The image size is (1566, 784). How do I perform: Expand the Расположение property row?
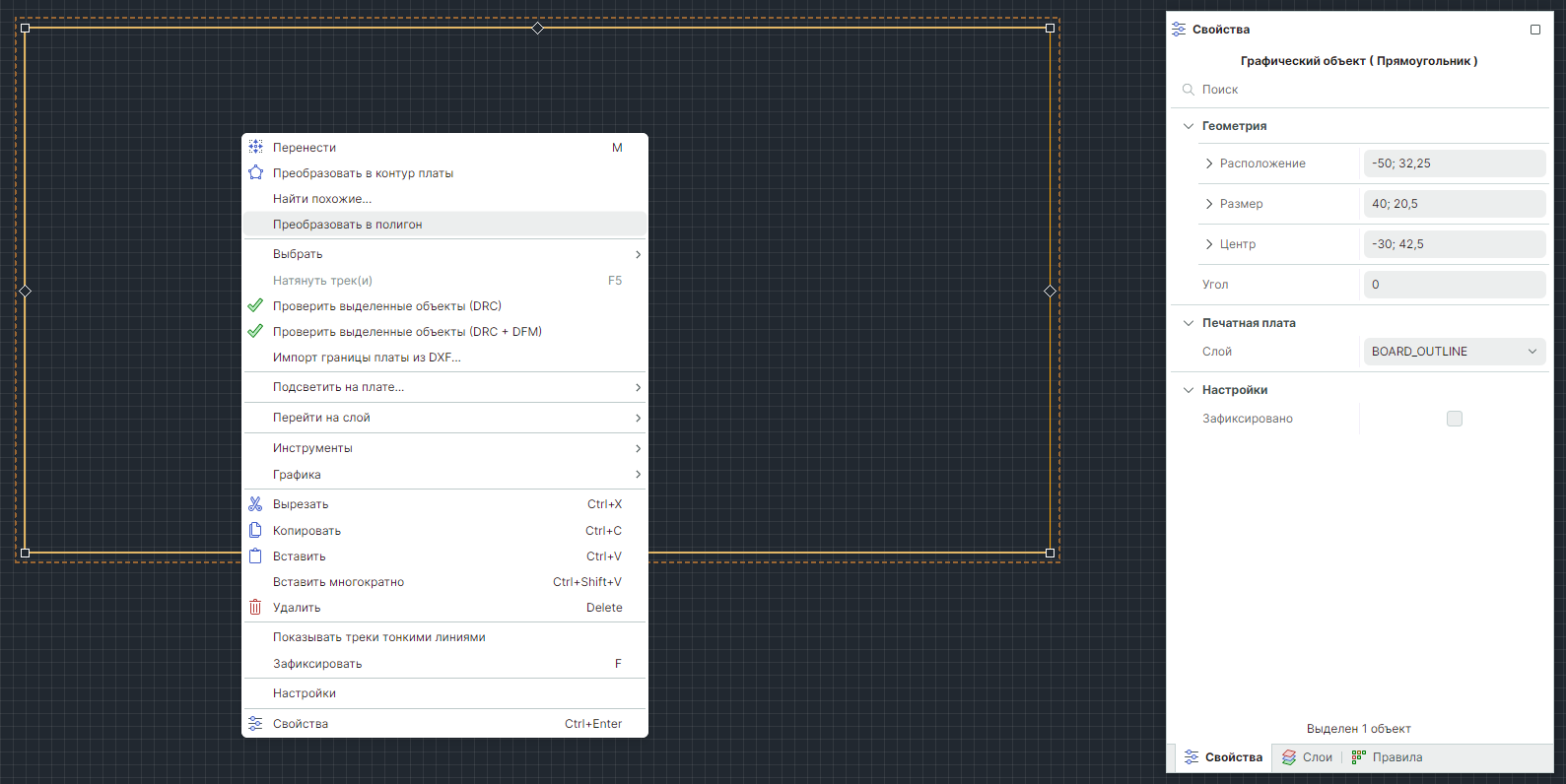click(x=1209, y=163)
